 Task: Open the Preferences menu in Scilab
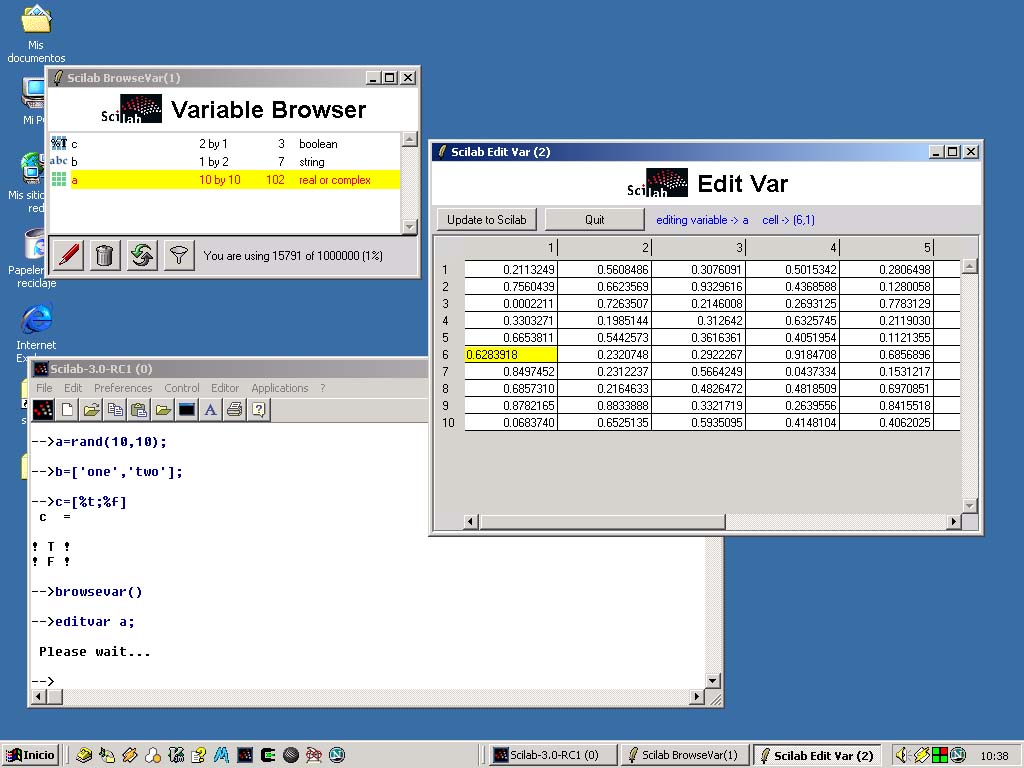click(x=123, y=388)
